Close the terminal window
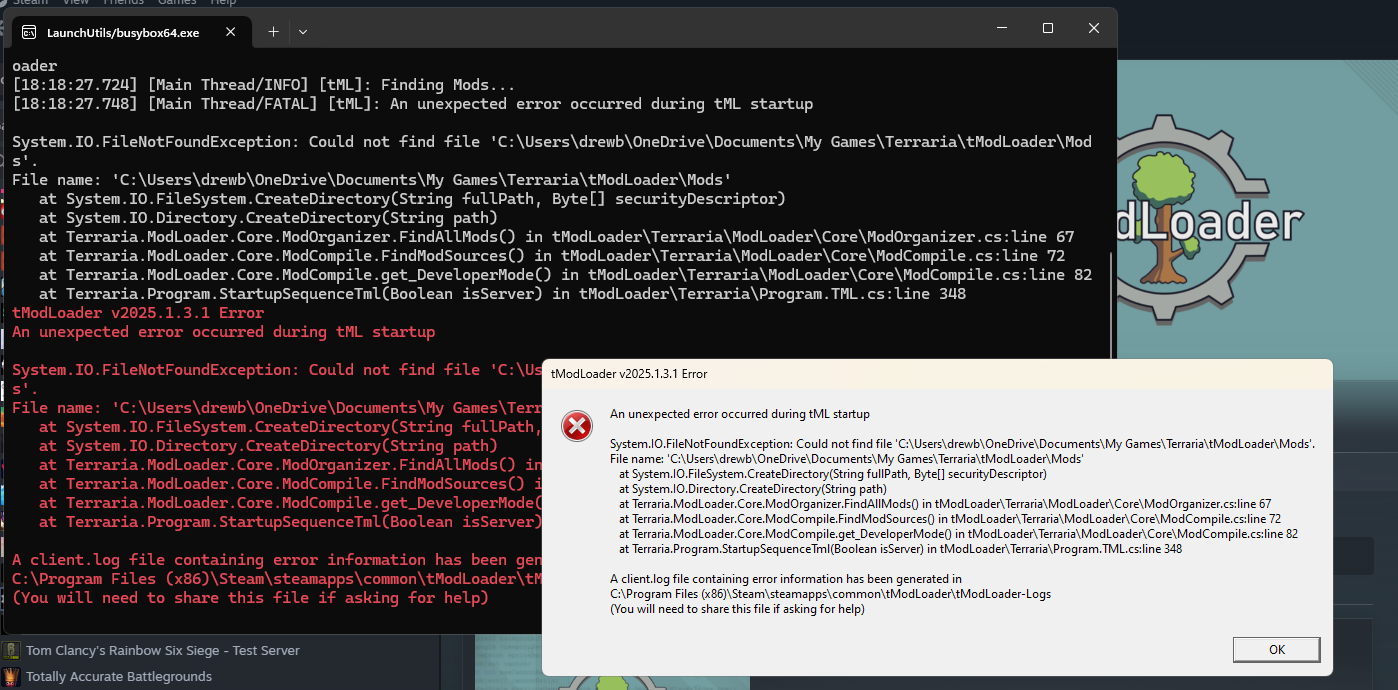1398x690 pixels. tap(1093, 28)
